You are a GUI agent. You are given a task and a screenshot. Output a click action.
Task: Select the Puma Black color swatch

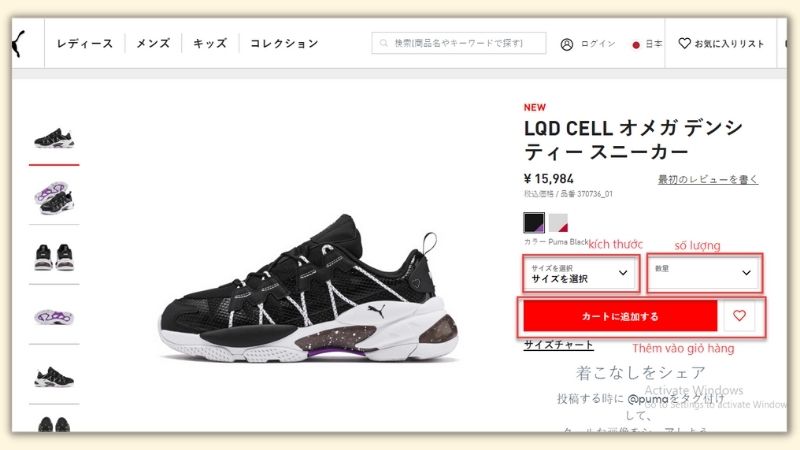tap(534, 223)
